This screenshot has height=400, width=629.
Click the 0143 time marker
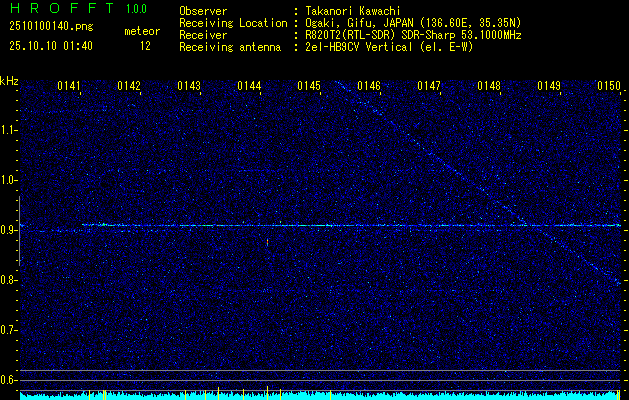point(189,86)
